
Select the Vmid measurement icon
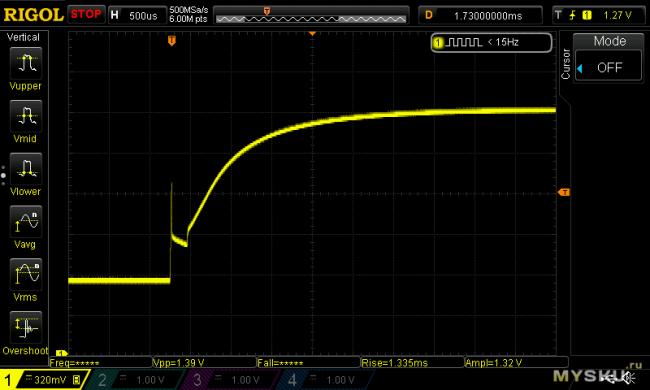(26, 116)
